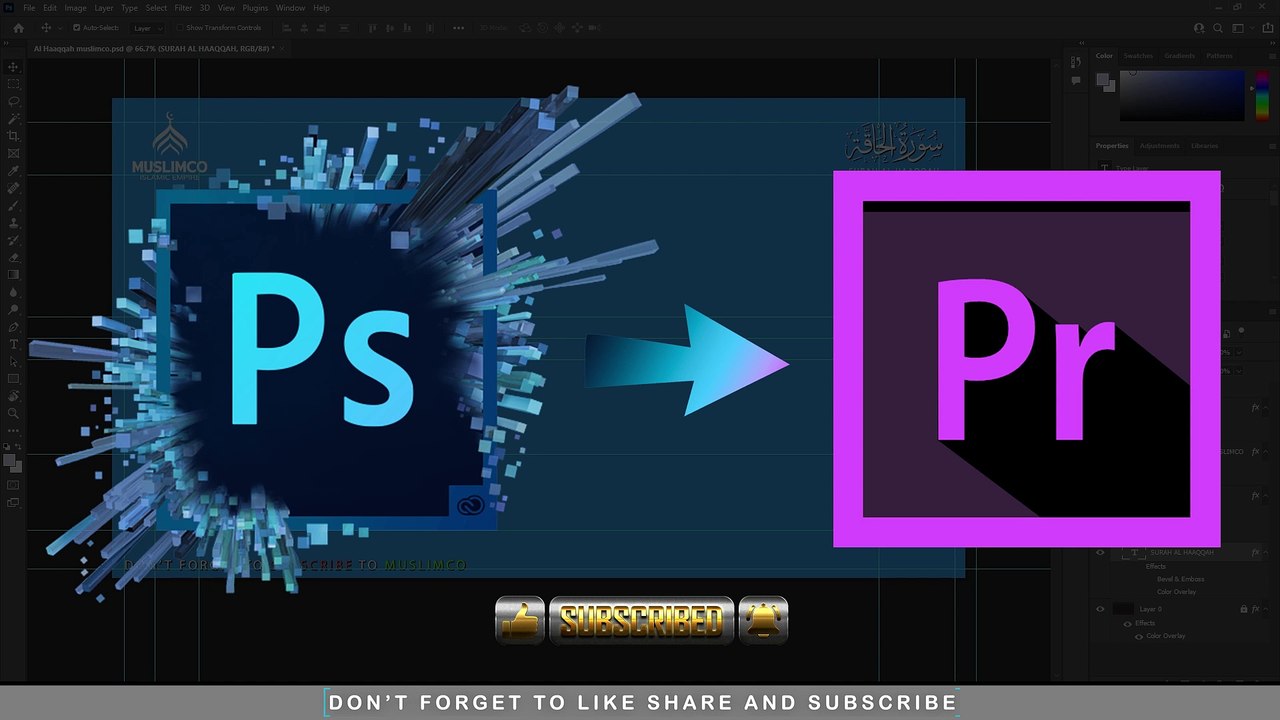Select the Horizontal Type tool
This screenshot has width=1280, height=720.
[13, 345]
